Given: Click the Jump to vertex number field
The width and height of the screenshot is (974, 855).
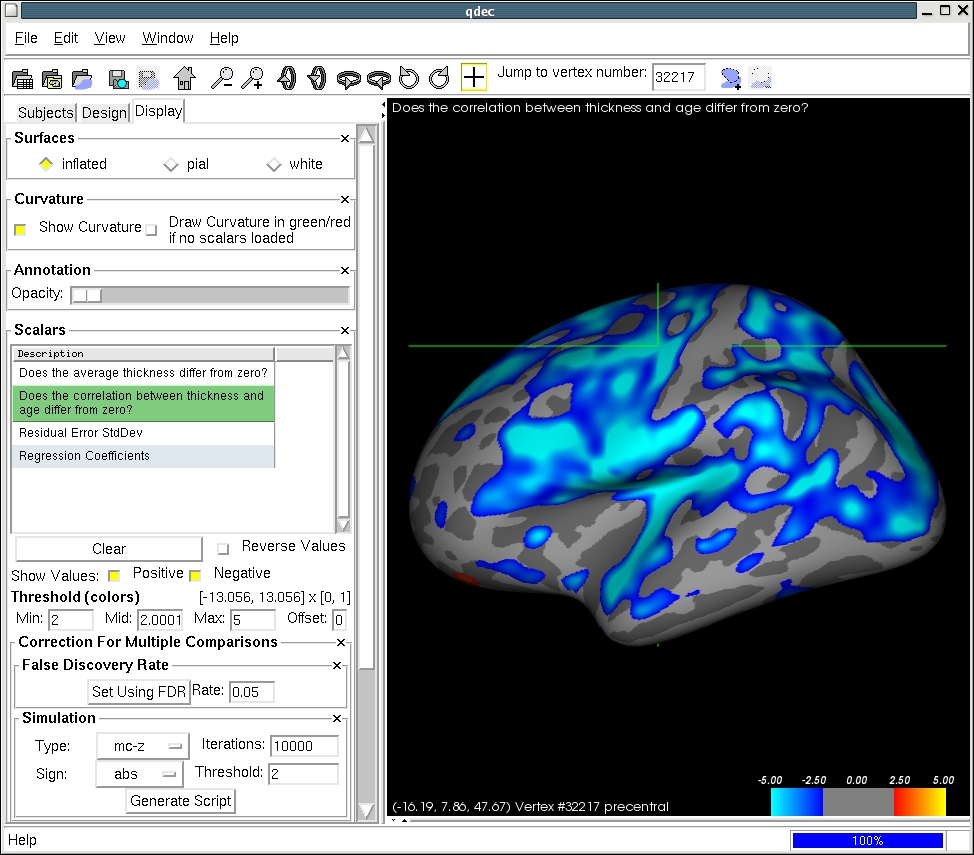Looking at the screenshot, I should [678, 78].
